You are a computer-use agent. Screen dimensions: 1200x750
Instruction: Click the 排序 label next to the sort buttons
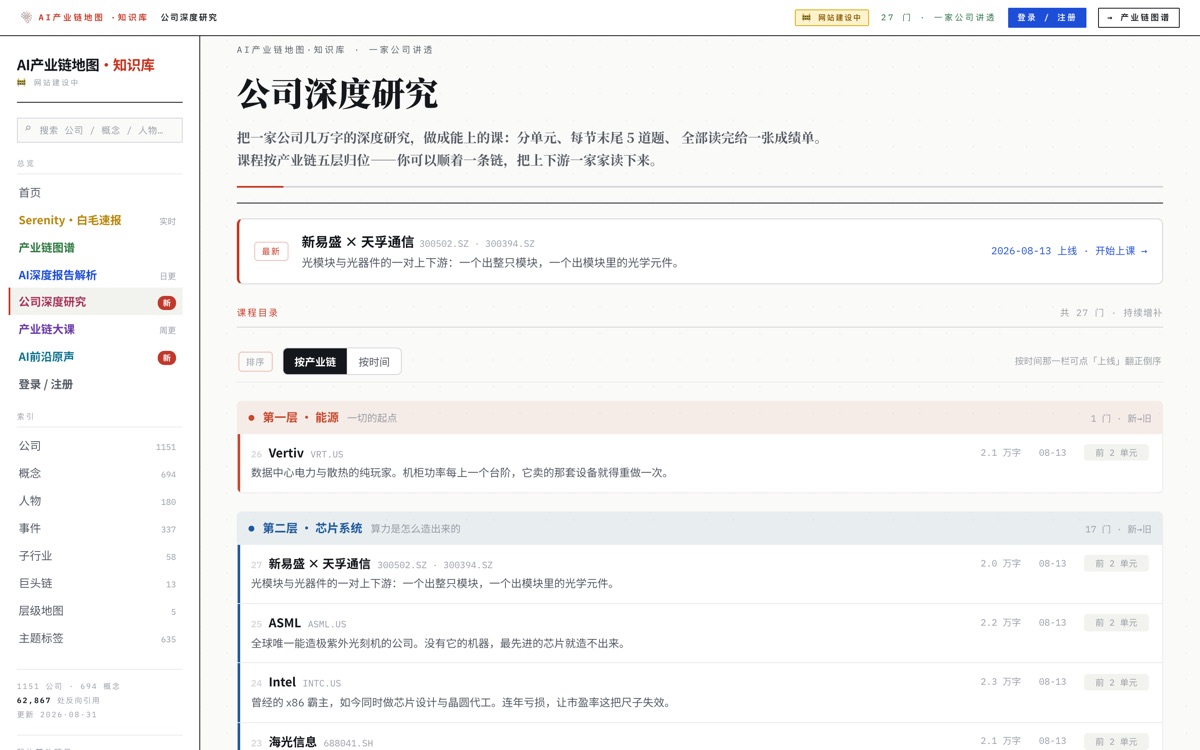tap(256, 362)
